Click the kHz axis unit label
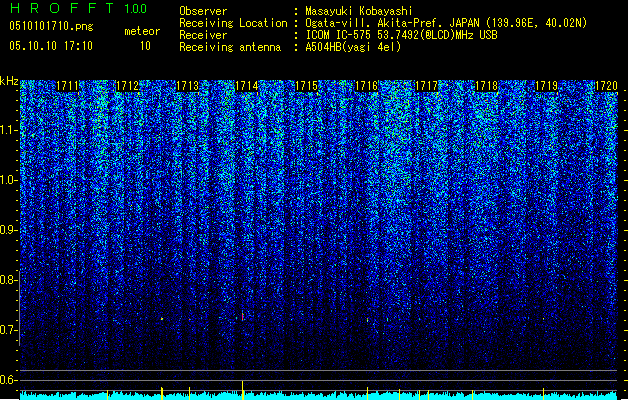This screenshot has height=400, width=629. pyautogui.click(x=9, y=81)
